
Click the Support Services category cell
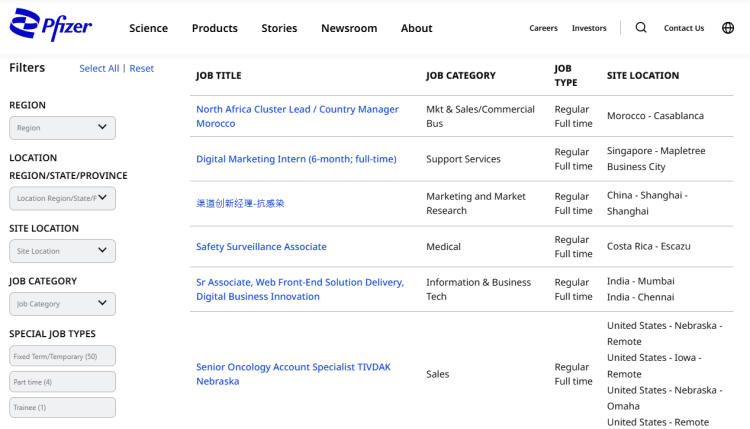point(463,159)
